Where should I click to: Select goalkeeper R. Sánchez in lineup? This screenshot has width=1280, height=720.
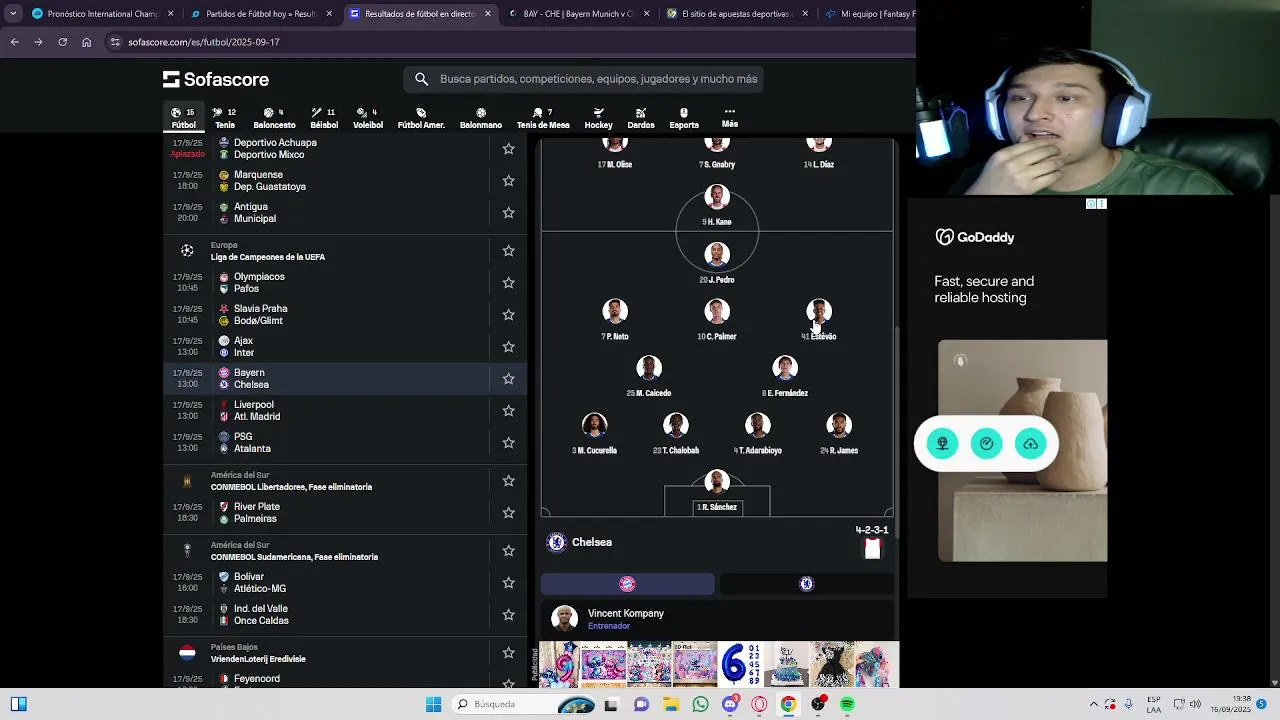717,492
